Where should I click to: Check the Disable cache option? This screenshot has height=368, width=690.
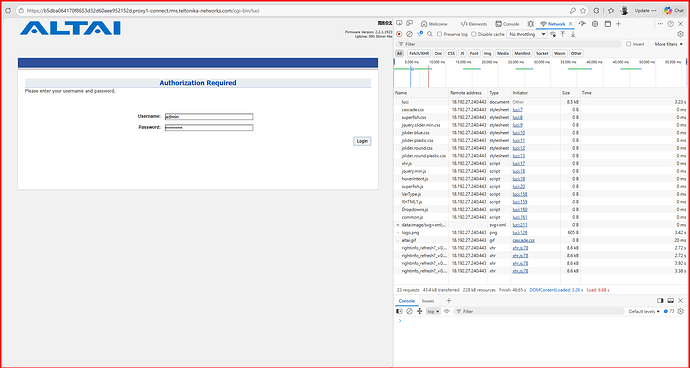pos(473,34)
